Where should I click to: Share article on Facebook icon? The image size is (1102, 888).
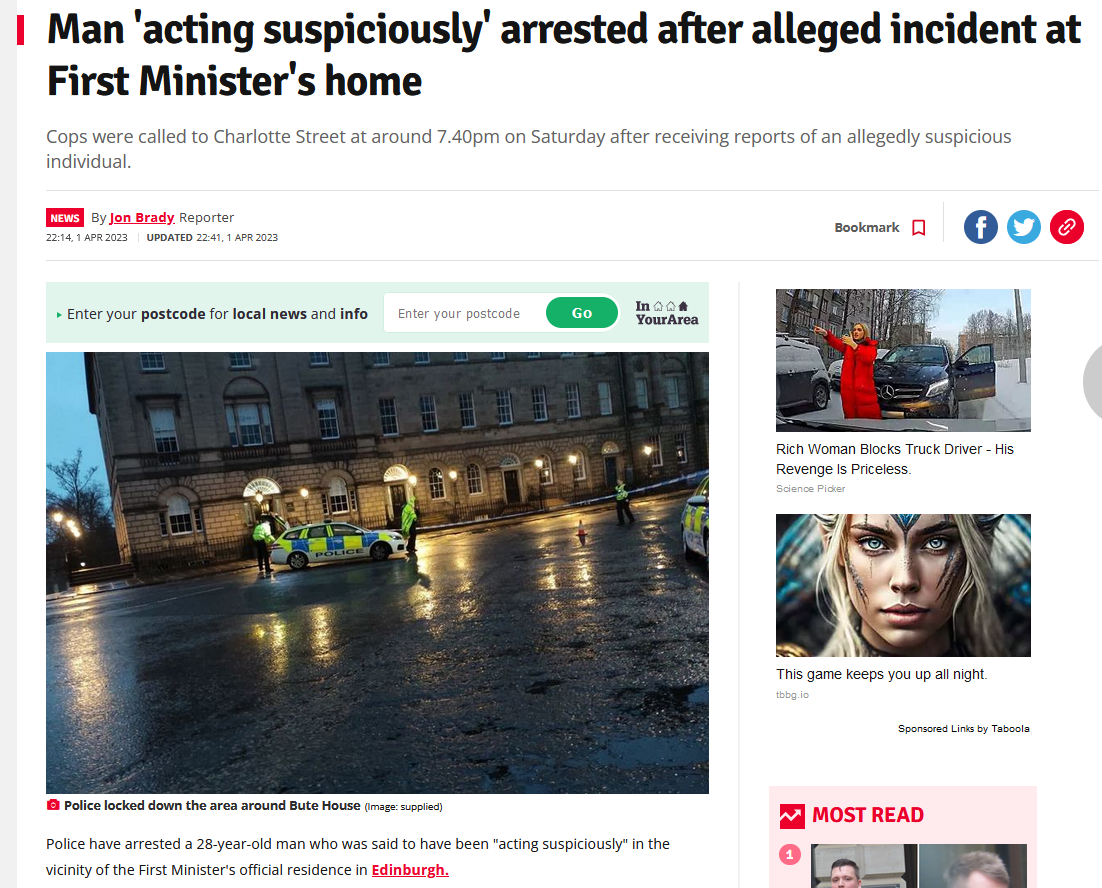tap(980, 227)
